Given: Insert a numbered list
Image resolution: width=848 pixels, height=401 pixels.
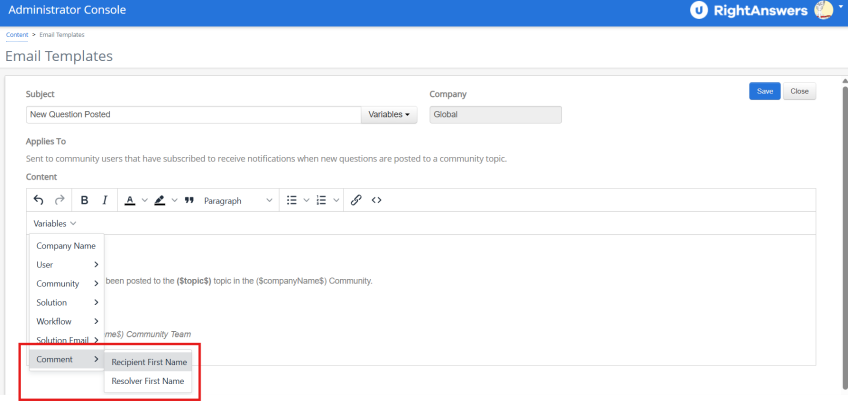Looking at the screenshot, I should tap(321, 200).
